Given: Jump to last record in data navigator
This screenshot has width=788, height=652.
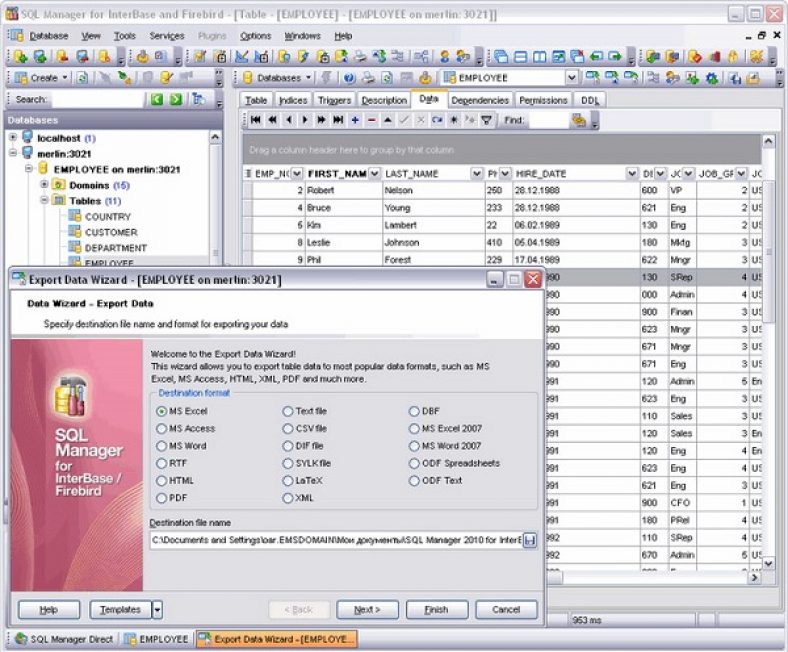Looking at the screenshot, I should pos(338,120).
